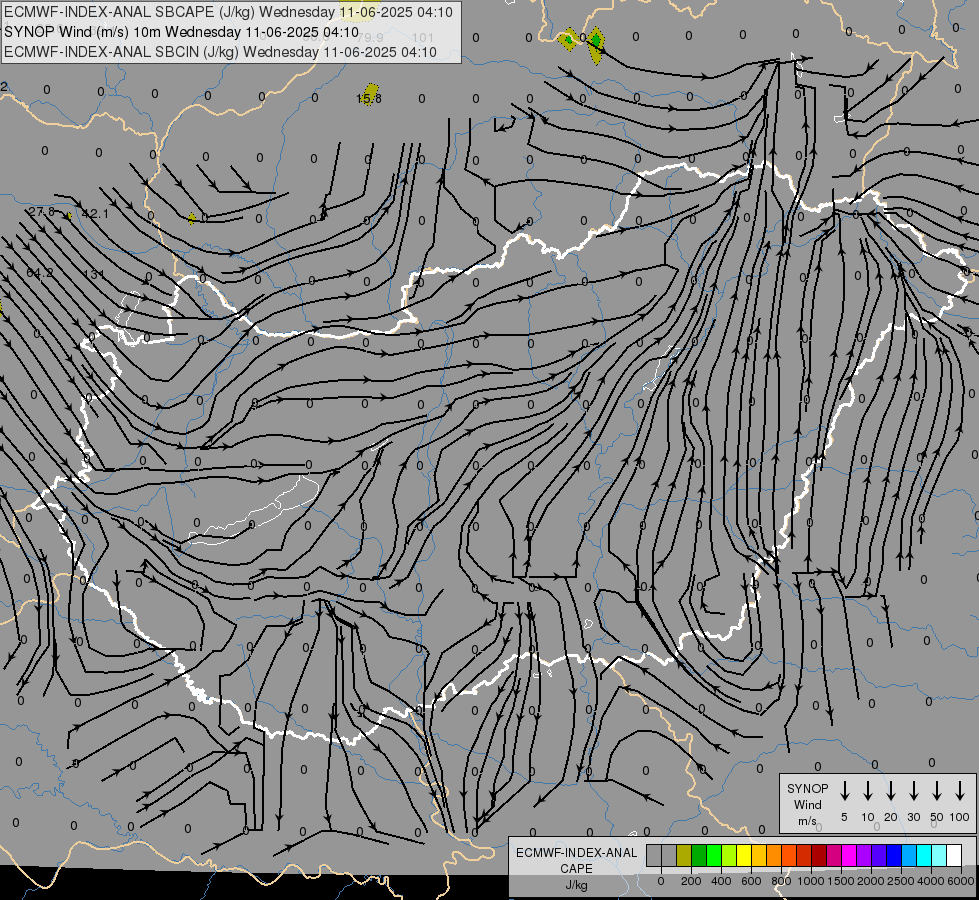This screenshot has width=979, height=900.
Task: Click the SYNOP Wind 10m header line
Action: [182, 32]
